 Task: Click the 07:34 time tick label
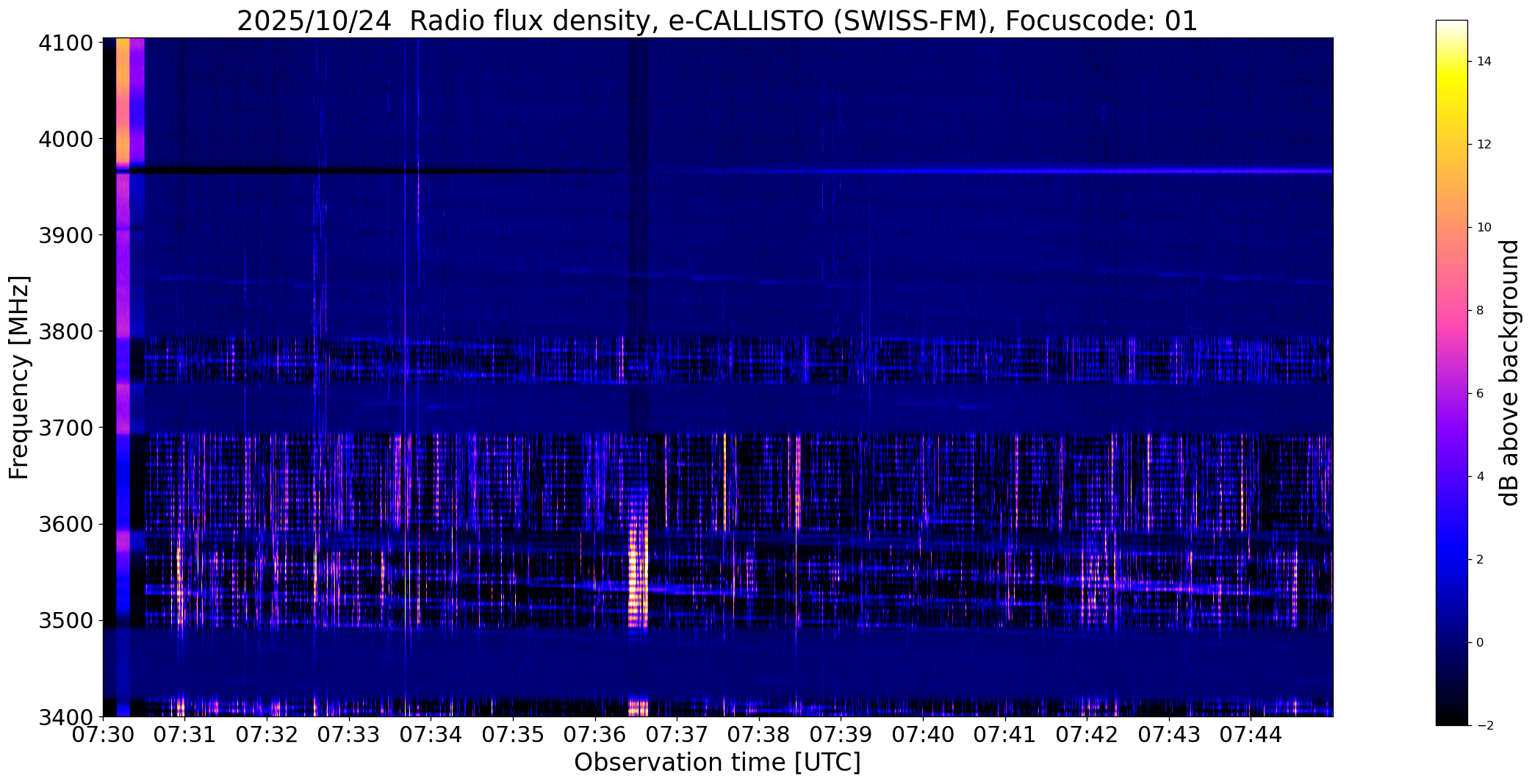coord(431,735)
